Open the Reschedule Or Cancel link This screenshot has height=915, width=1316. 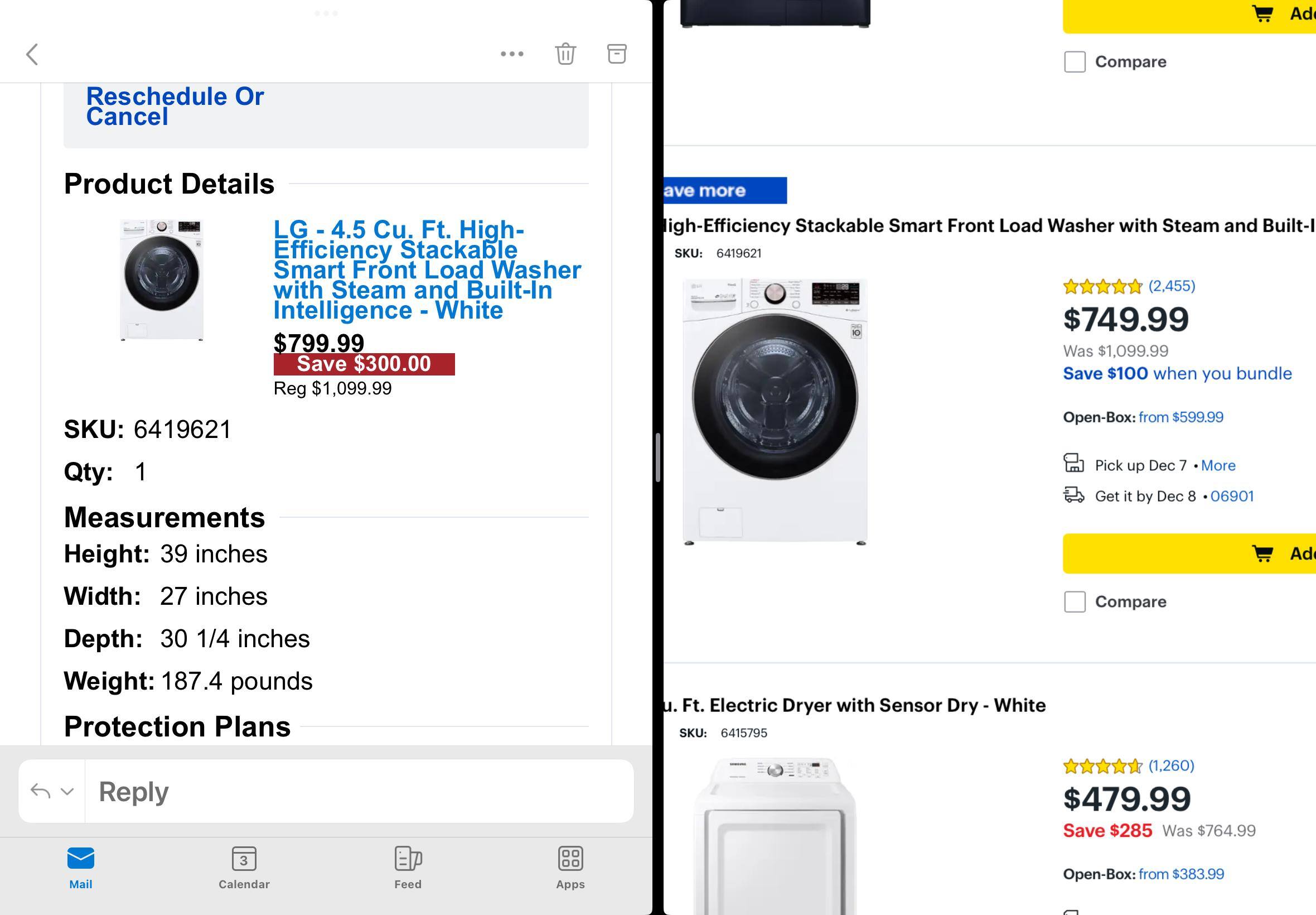pos(175,107)
